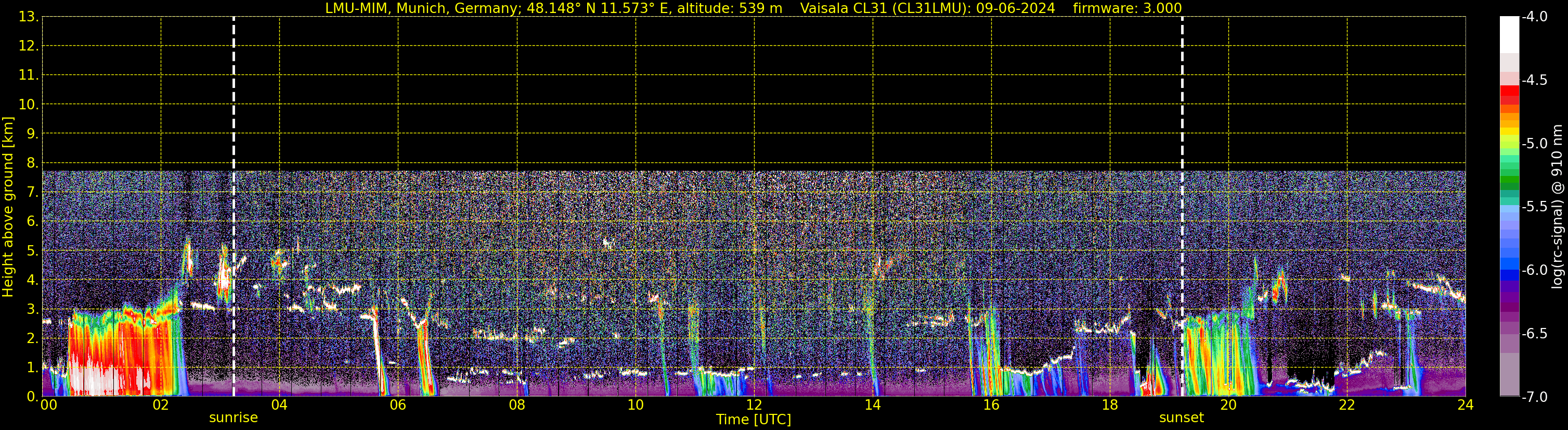Image resolution: width=1568 pixels, height=430 pixels.
Task: Select the "log(rc-signal) @ 910 nm" colorbar label
Action: (x=1558, y=207)
